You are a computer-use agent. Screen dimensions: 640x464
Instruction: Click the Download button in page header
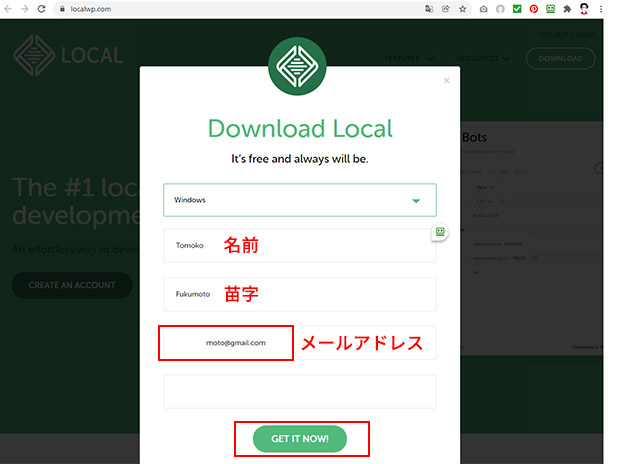tap(560, 59)
